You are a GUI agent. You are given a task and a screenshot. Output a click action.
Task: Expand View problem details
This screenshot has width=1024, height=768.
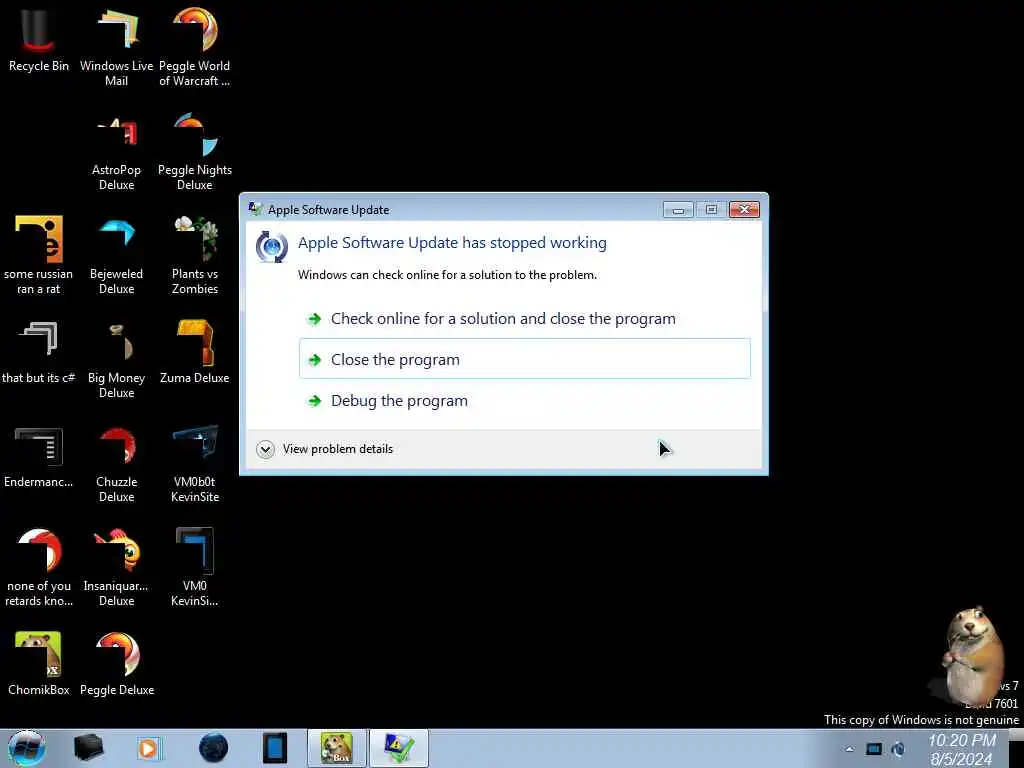click(x=325, y=449)
